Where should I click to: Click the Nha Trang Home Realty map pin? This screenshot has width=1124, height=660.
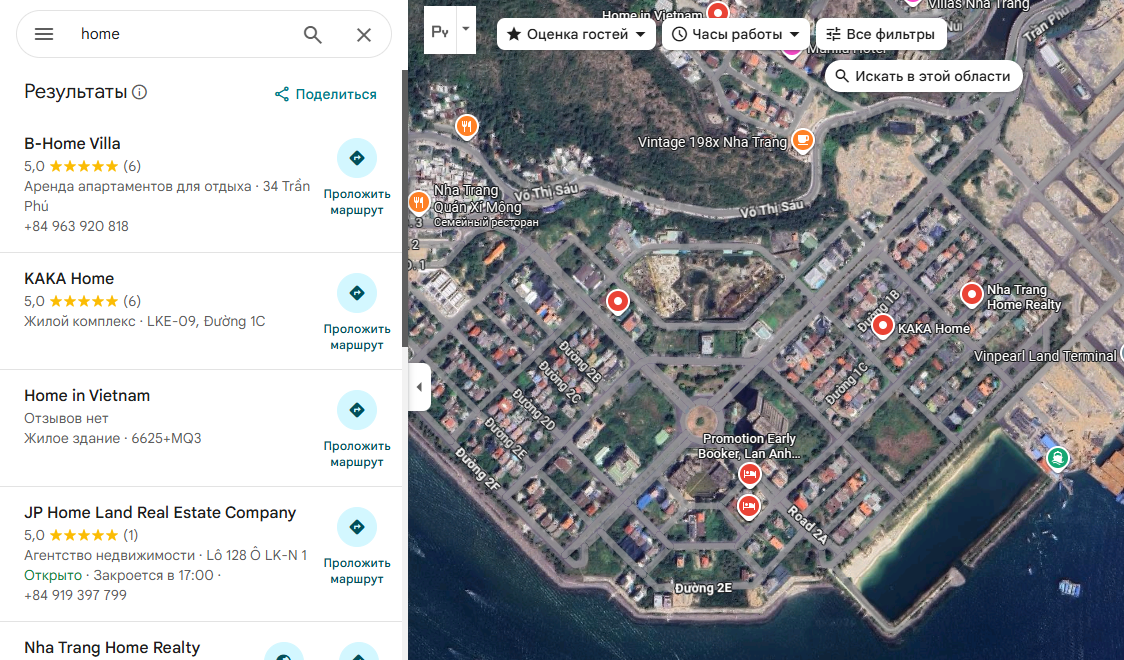point(971,295)
